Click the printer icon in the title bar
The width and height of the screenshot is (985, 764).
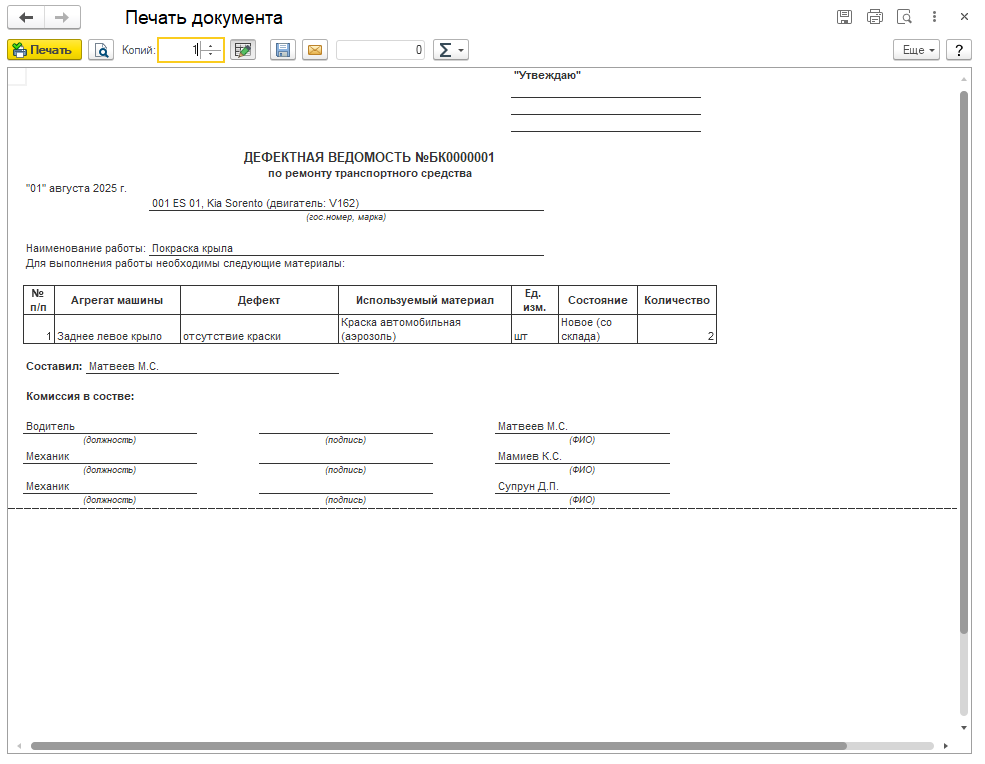(x=875, y=17)
